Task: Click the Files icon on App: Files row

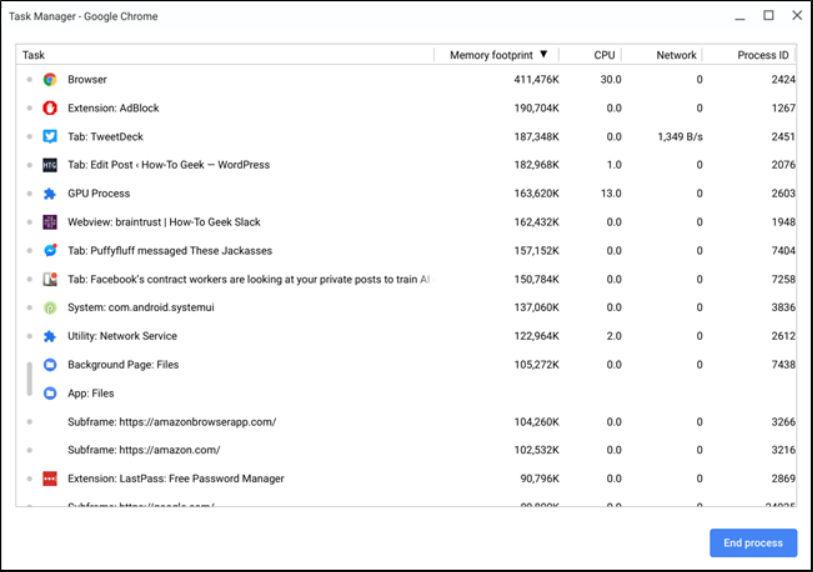Action: click(x=50, y=393)
